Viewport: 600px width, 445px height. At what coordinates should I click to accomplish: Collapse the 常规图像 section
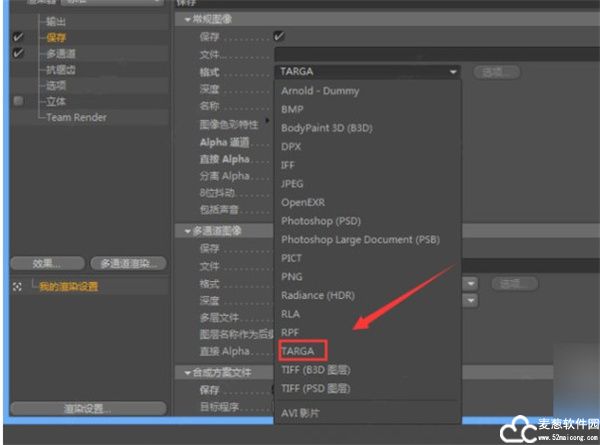point(181,19)
